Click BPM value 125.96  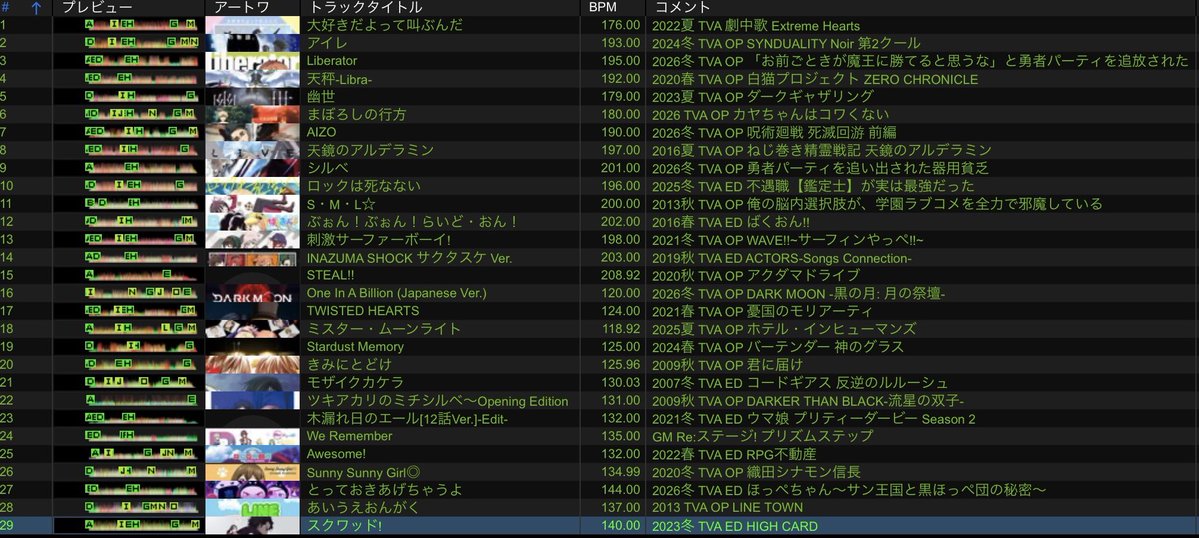(x=621, y=365)
